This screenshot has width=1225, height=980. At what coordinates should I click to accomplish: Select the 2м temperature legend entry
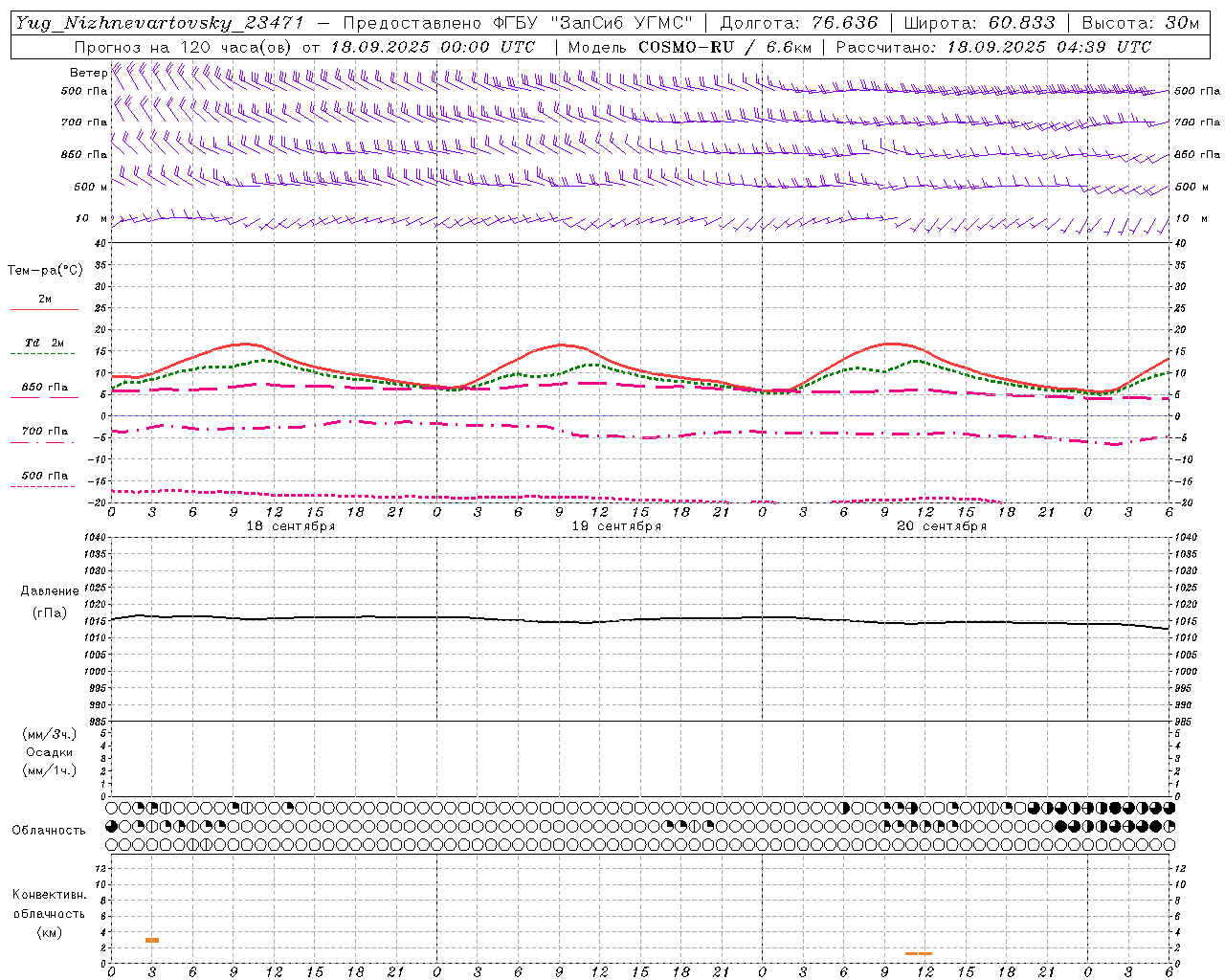tap(45, 299)
